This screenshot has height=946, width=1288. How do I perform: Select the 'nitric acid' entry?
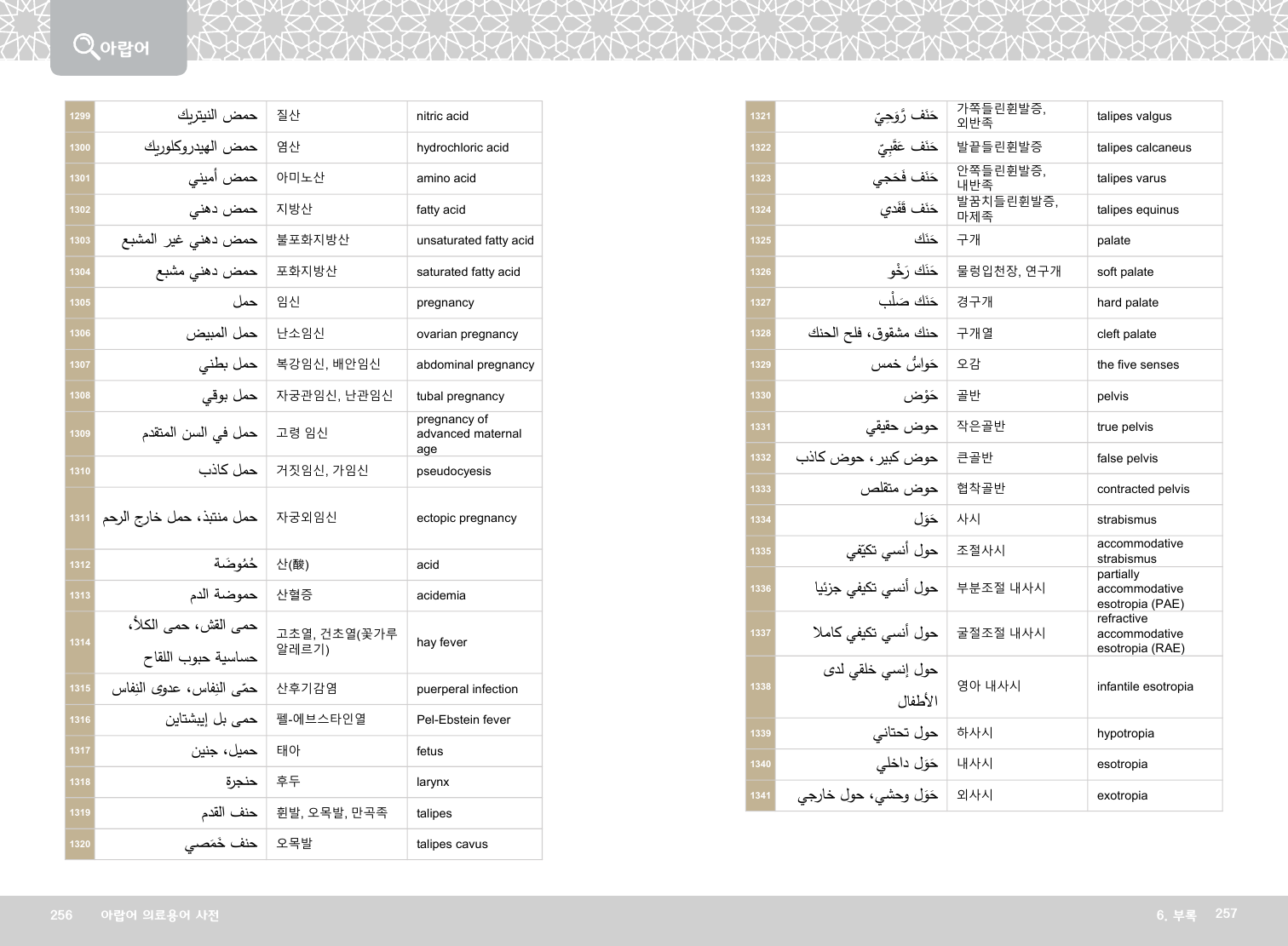point(442,117)
